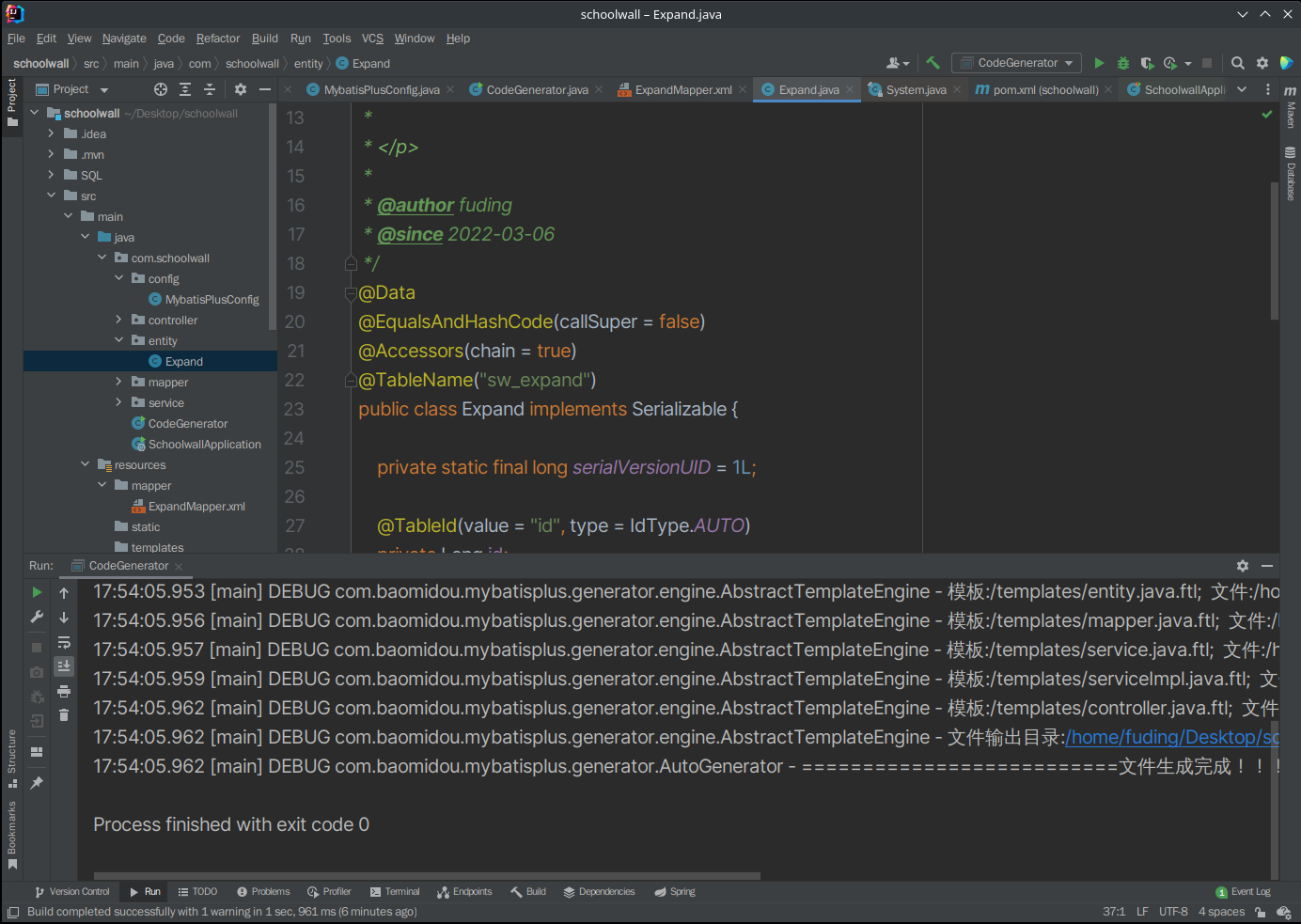The image size is (1301, 924).
Task: Expand the mapper package under com.schoolwall
Action: [x=119, y=382]
